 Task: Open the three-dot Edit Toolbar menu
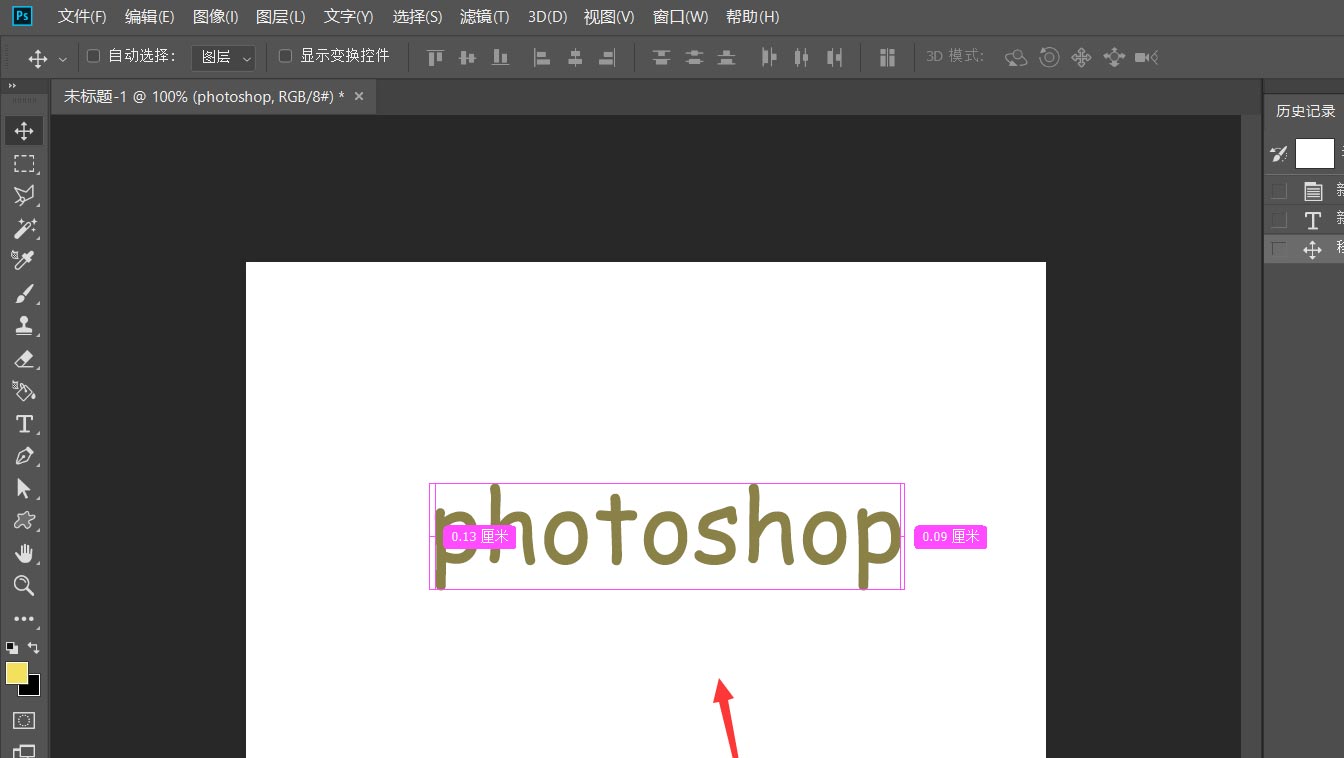pos(24,619)
